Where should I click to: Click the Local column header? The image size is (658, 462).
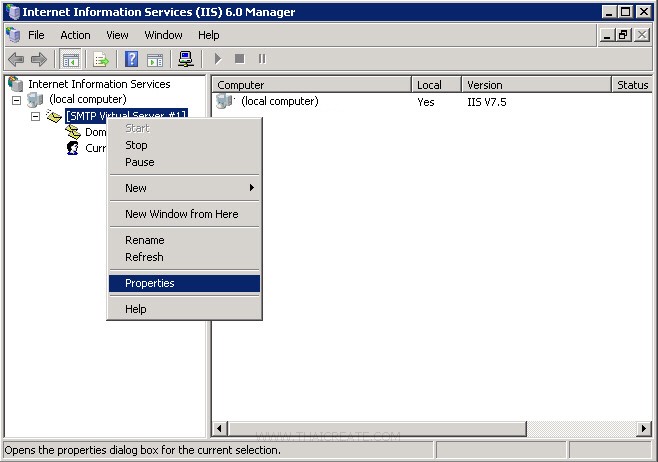pos(436,85)
